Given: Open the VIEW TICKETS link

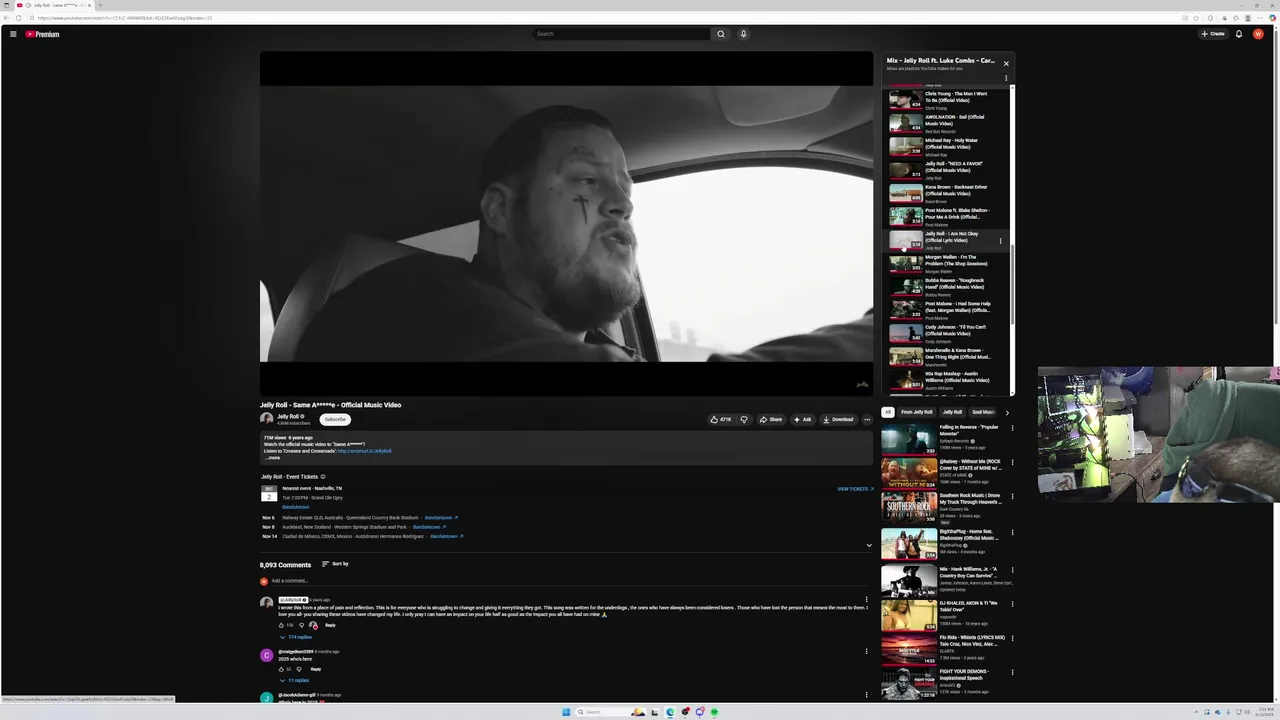Looking at the screenshot, I should click(855, 489).
